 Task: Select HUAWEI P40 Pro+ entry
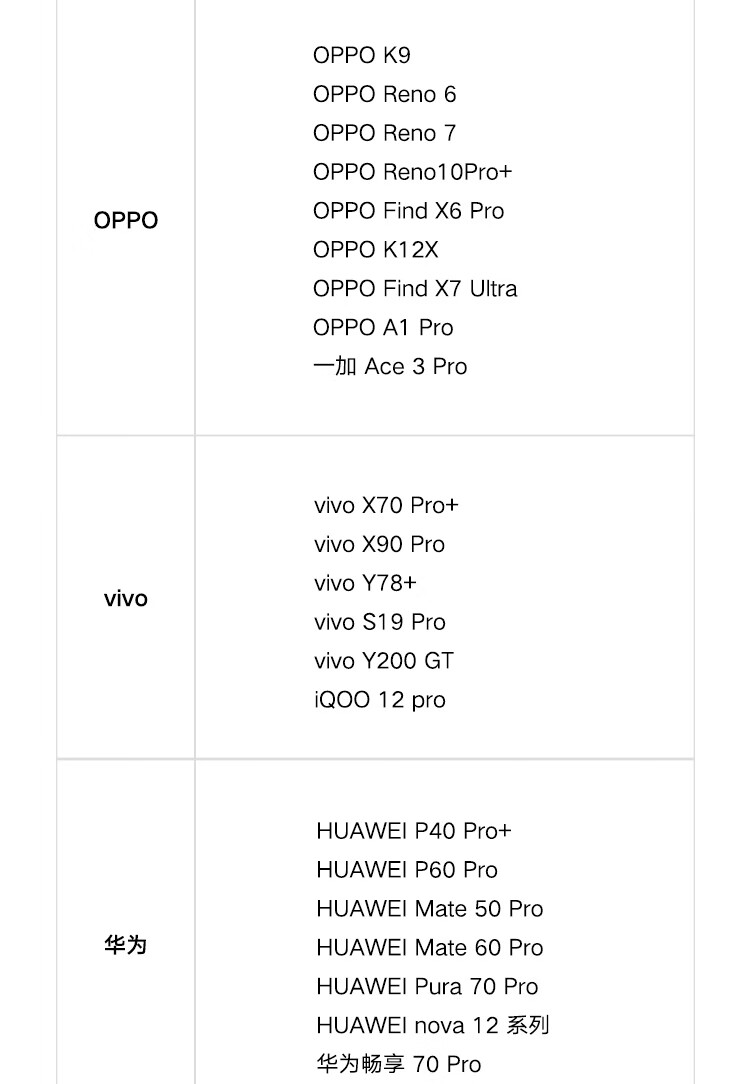pyautogui.click(x=413, y=831)
